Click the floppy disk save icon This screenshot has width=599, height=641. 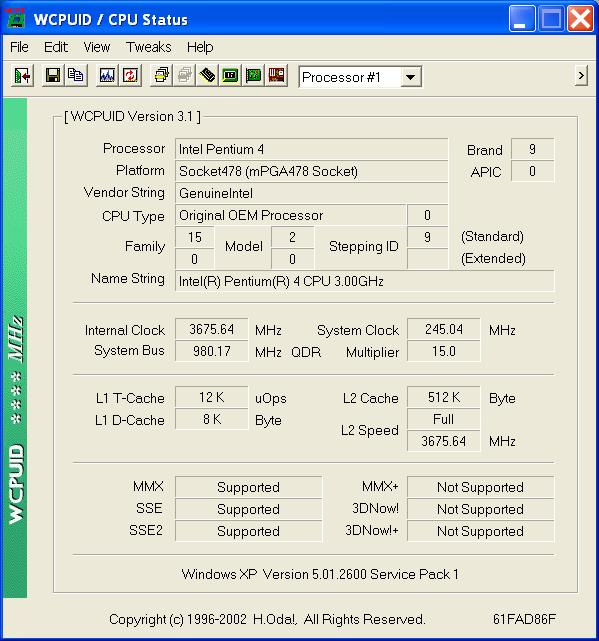(x=53, y=76)
